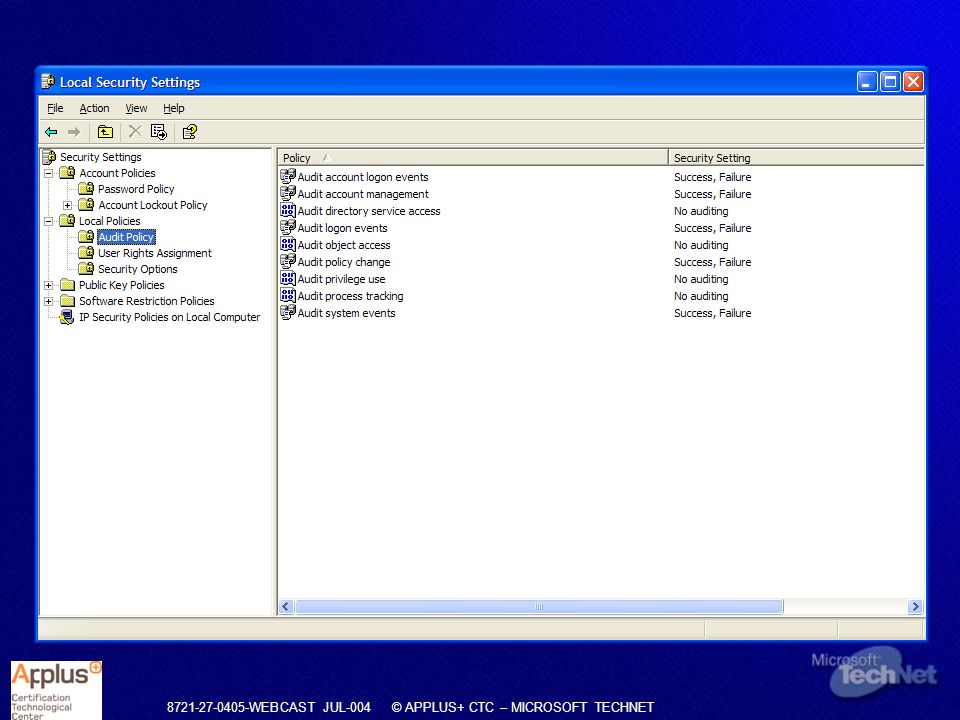
Task: Click the Software Restriction Policies folder icon
Action: tap(67, 301)
